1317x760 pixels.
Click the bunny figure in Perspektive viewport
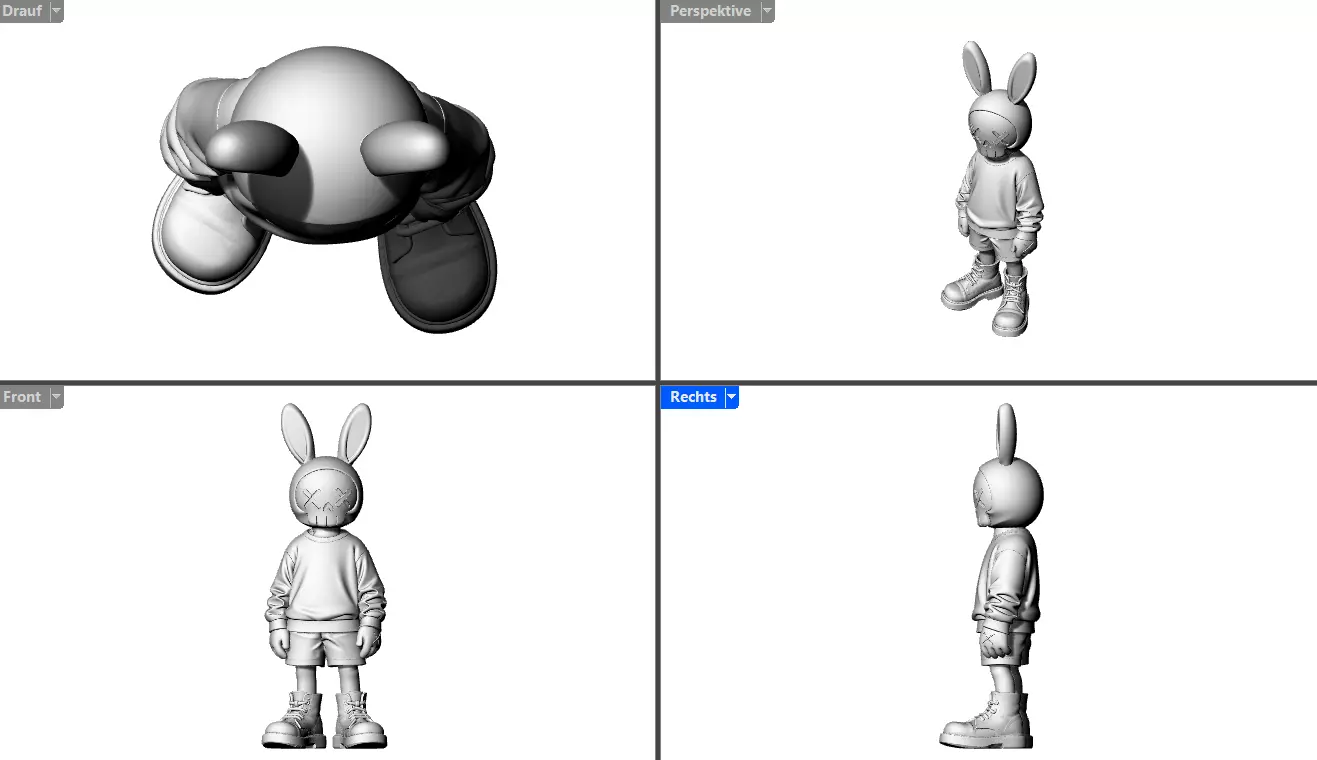pos(992,190)
